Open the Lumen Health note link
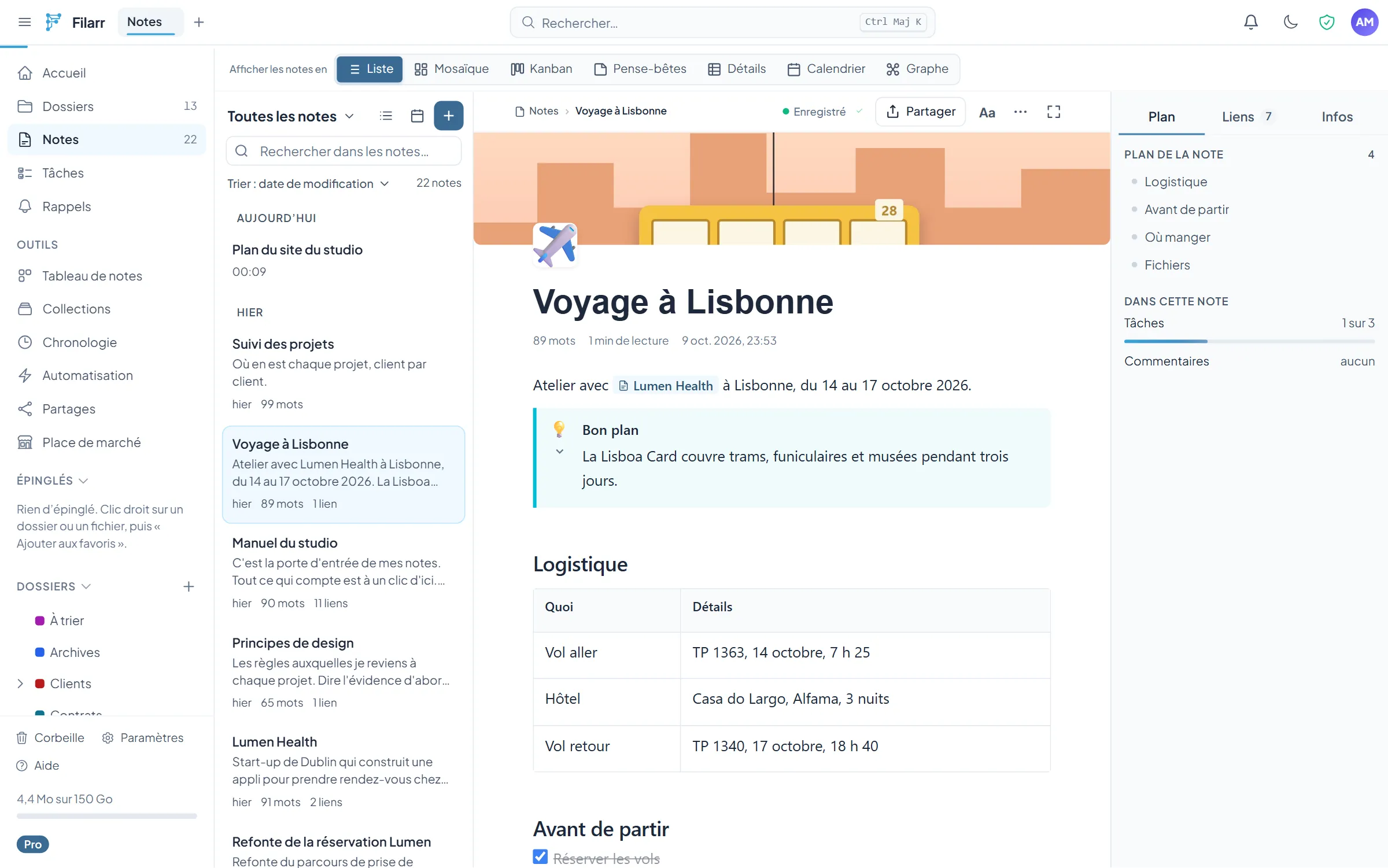 pos(666,386)
